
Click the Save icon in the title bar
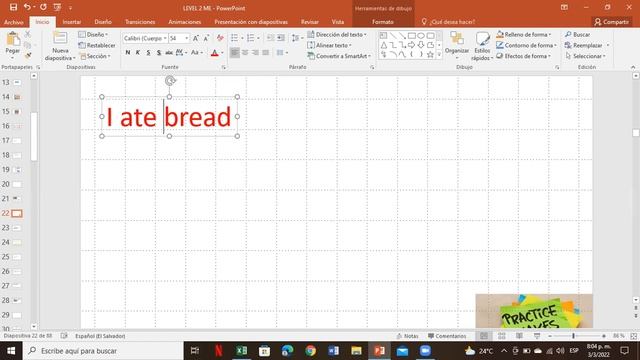point(13,7)
